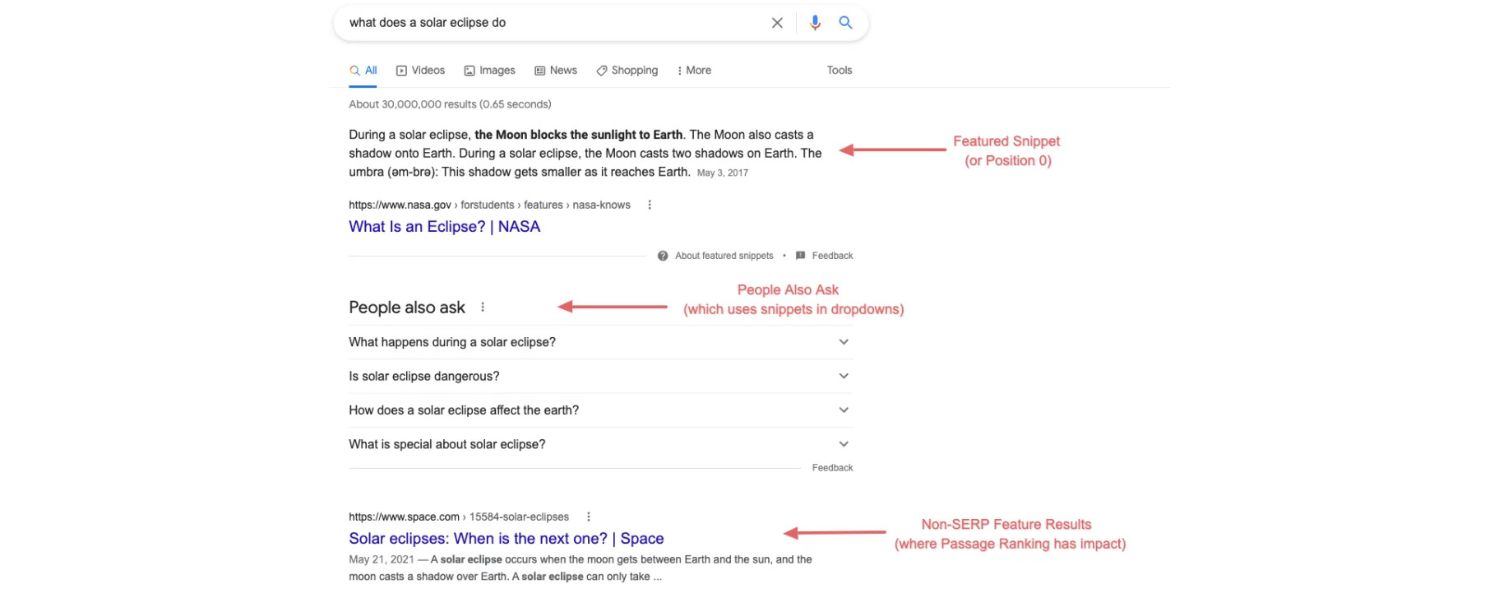Viewport: 1500px width, 600px height.
Task: Click the Feedback flag icon below the snippet
Action: coord(799,255)
